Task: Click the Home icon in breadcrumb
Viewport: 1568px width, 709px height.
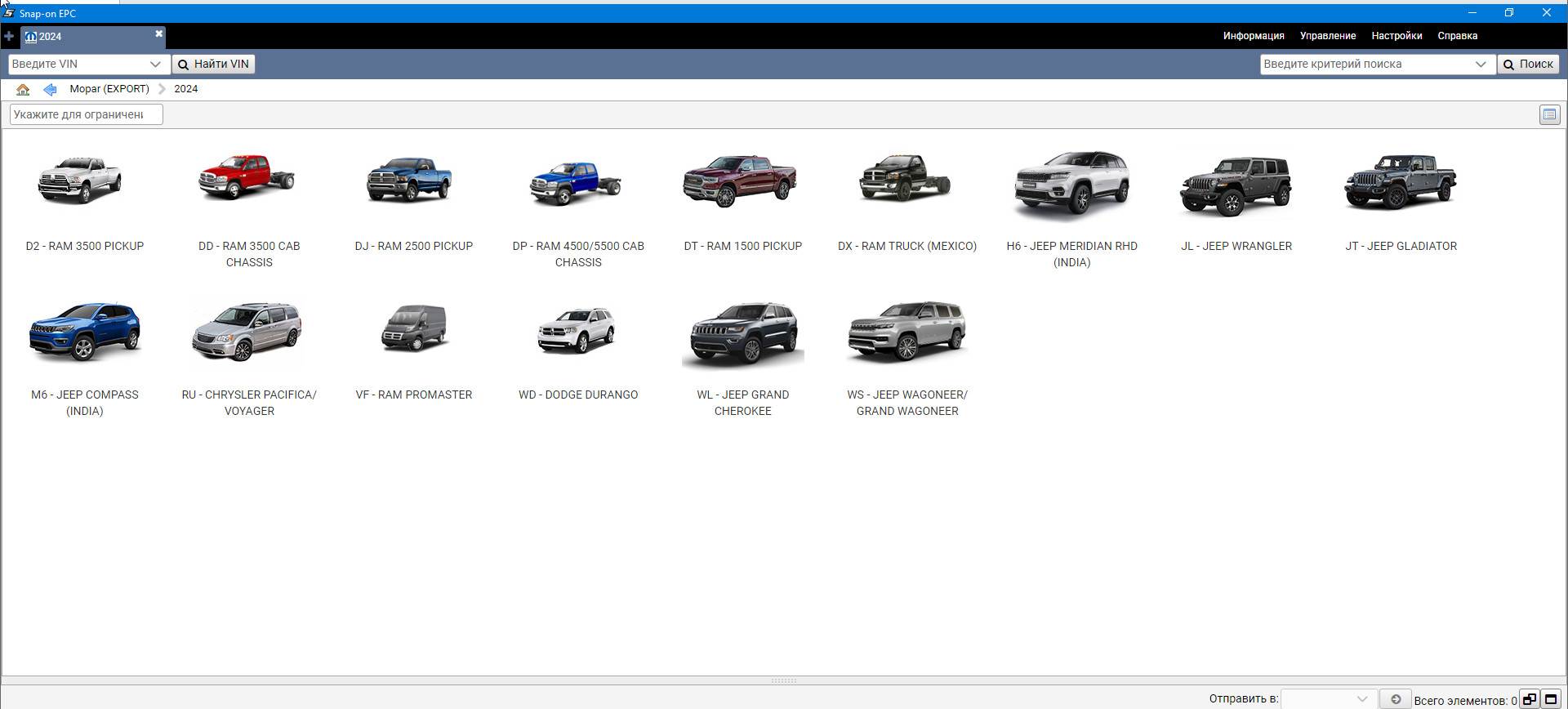Action: tap(23, 89)
